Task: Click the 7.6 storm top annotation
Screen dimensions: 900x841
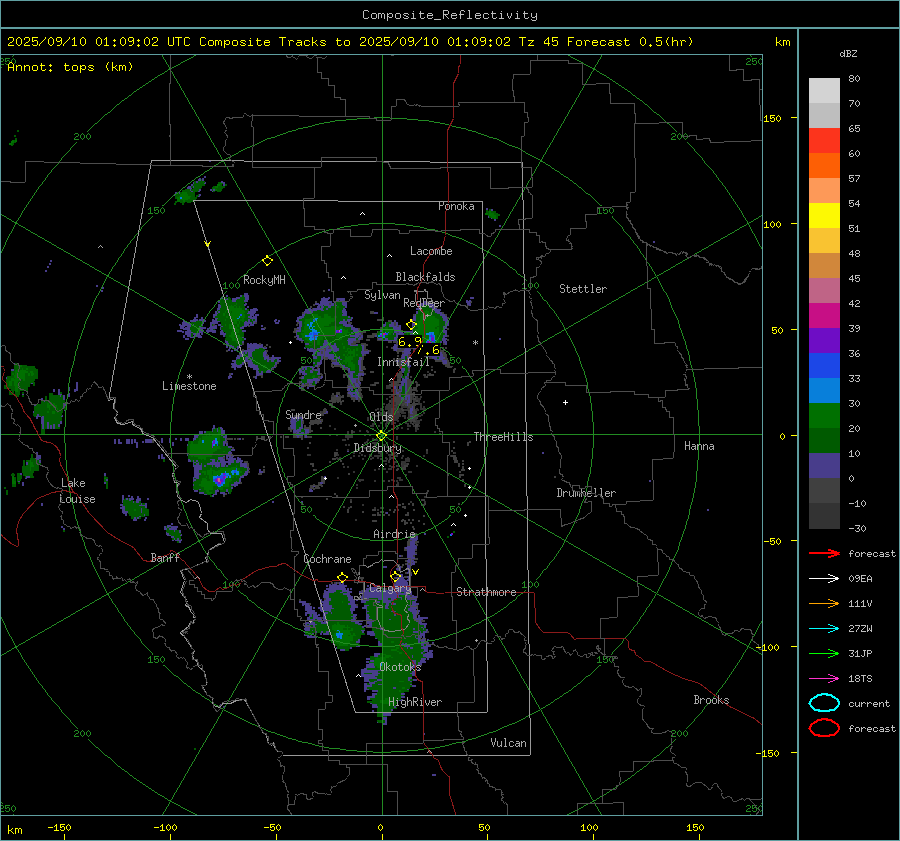Action: [428, 350]
